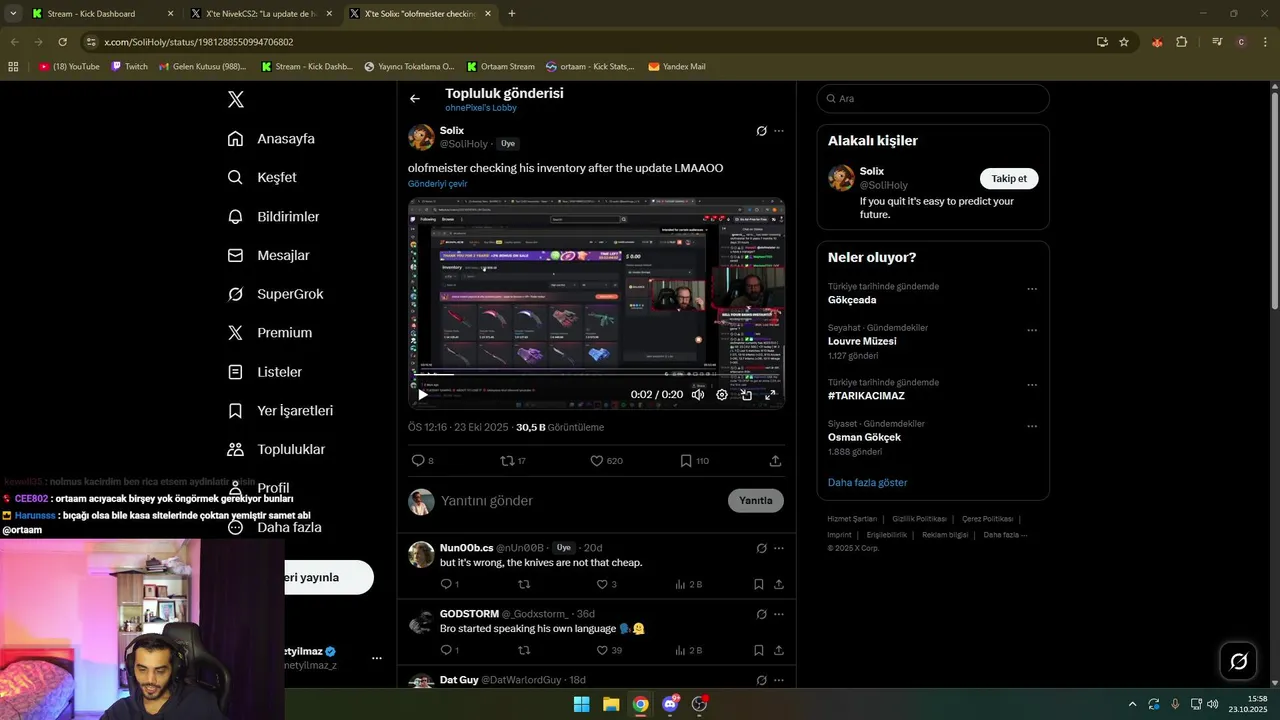The image size is (1280, 720).
Task: Repost Nun00b.cs's reply
Action: tap(524, 584)
